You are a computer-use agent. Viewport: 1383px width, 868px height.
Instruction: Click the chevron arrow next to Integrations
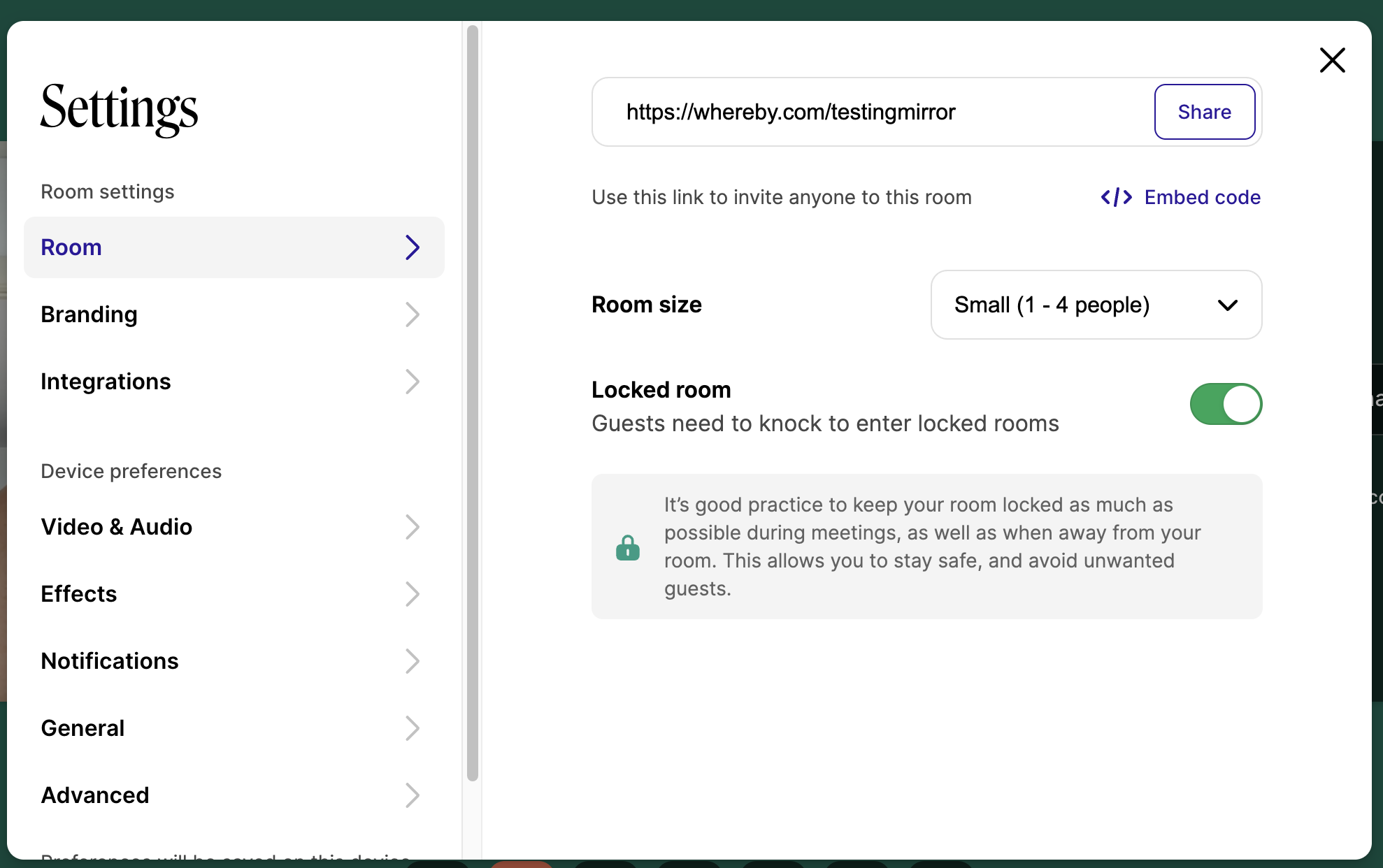click(x=413, y=382)
